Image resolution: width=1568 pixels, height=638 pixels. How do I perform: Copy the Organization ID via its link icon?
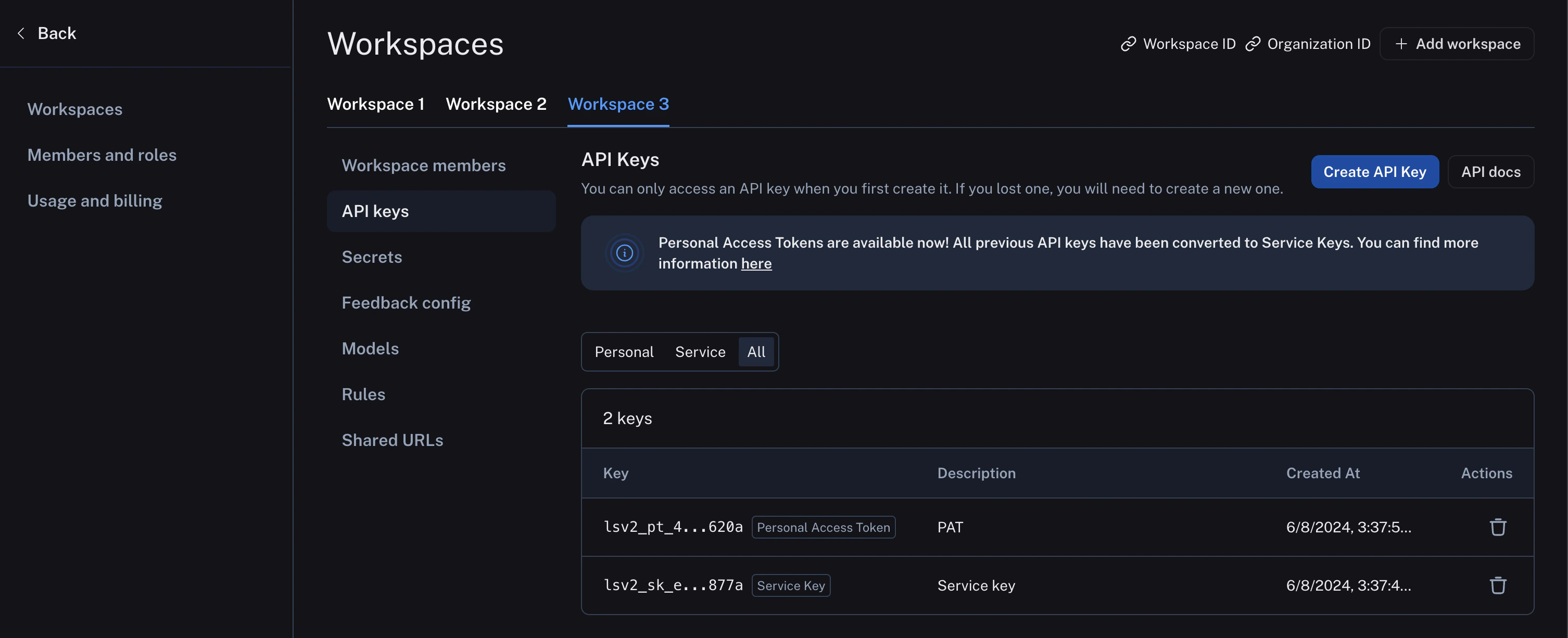coord(1253,43)
